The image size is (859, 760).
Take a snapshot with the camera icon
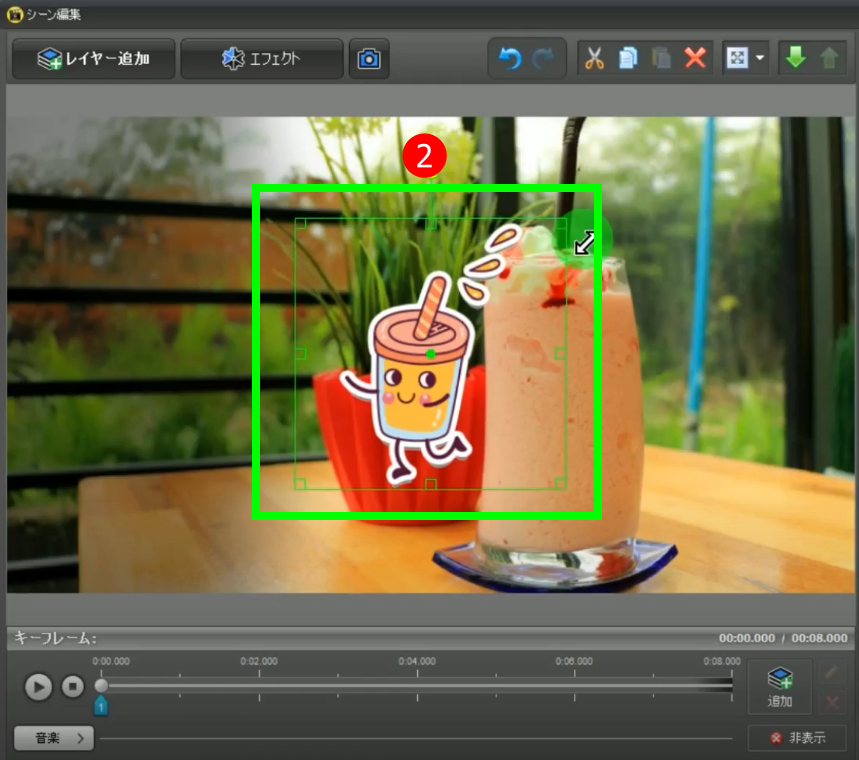pyautogui.click(x=369, y=59)
